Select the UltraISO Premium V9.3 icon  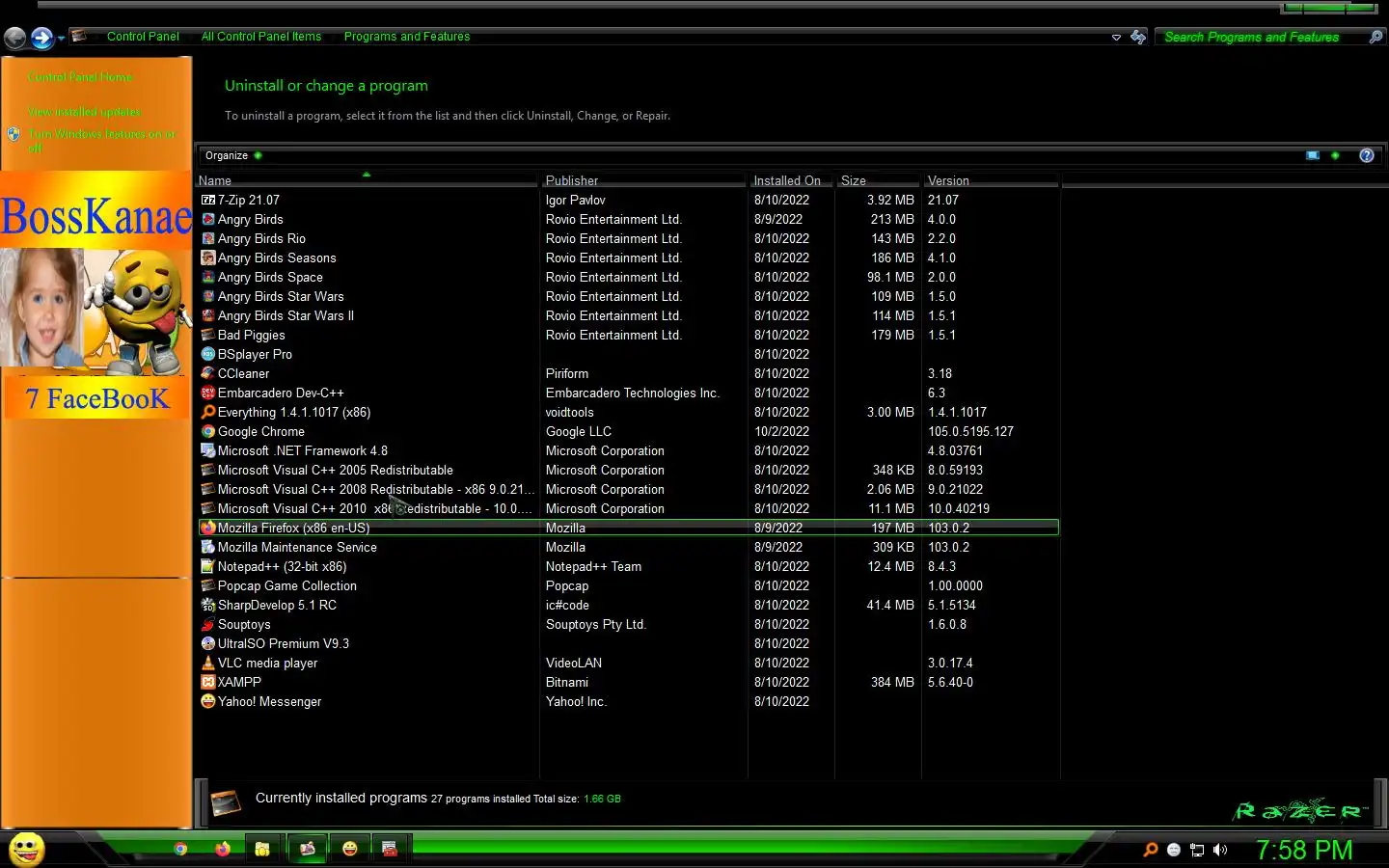[207, 643]
